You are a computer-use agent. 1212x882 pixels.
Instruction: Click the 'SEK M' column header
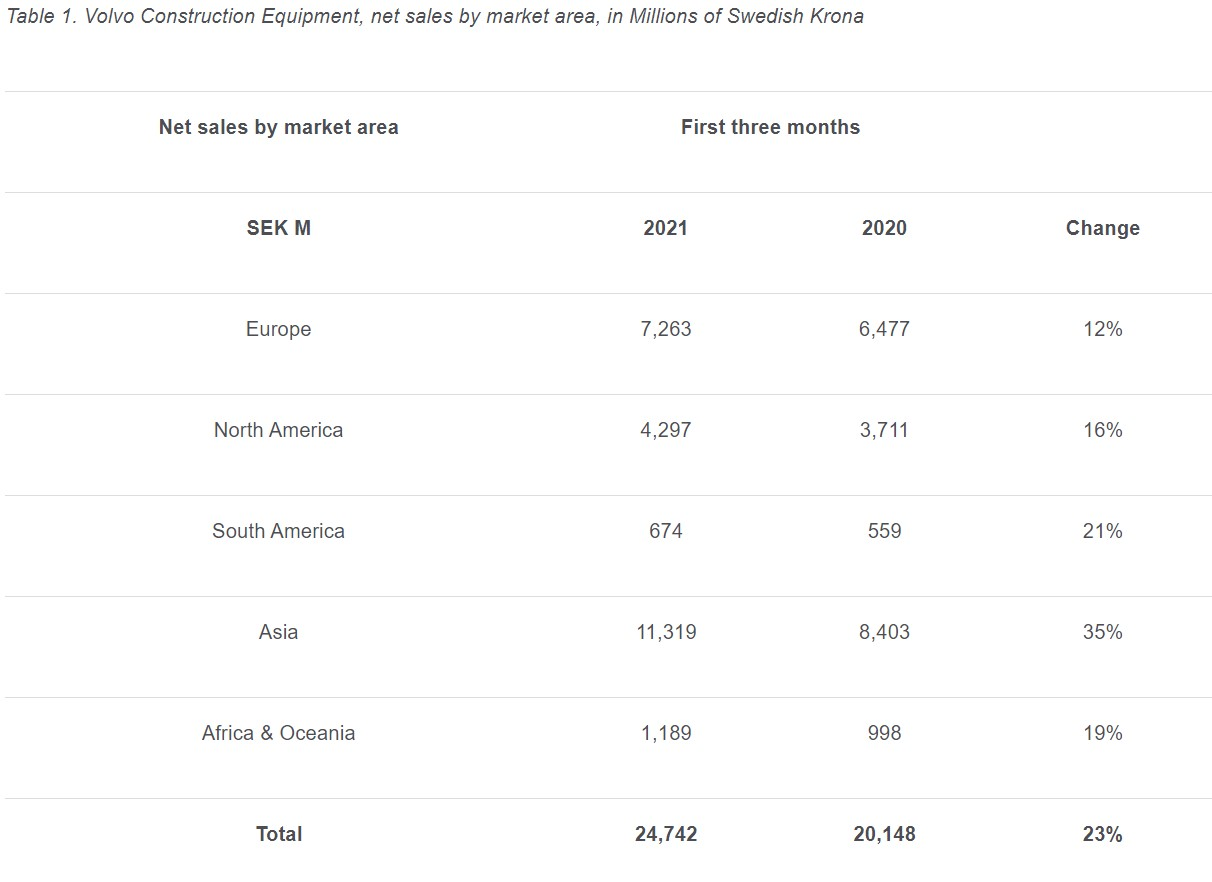278,228
